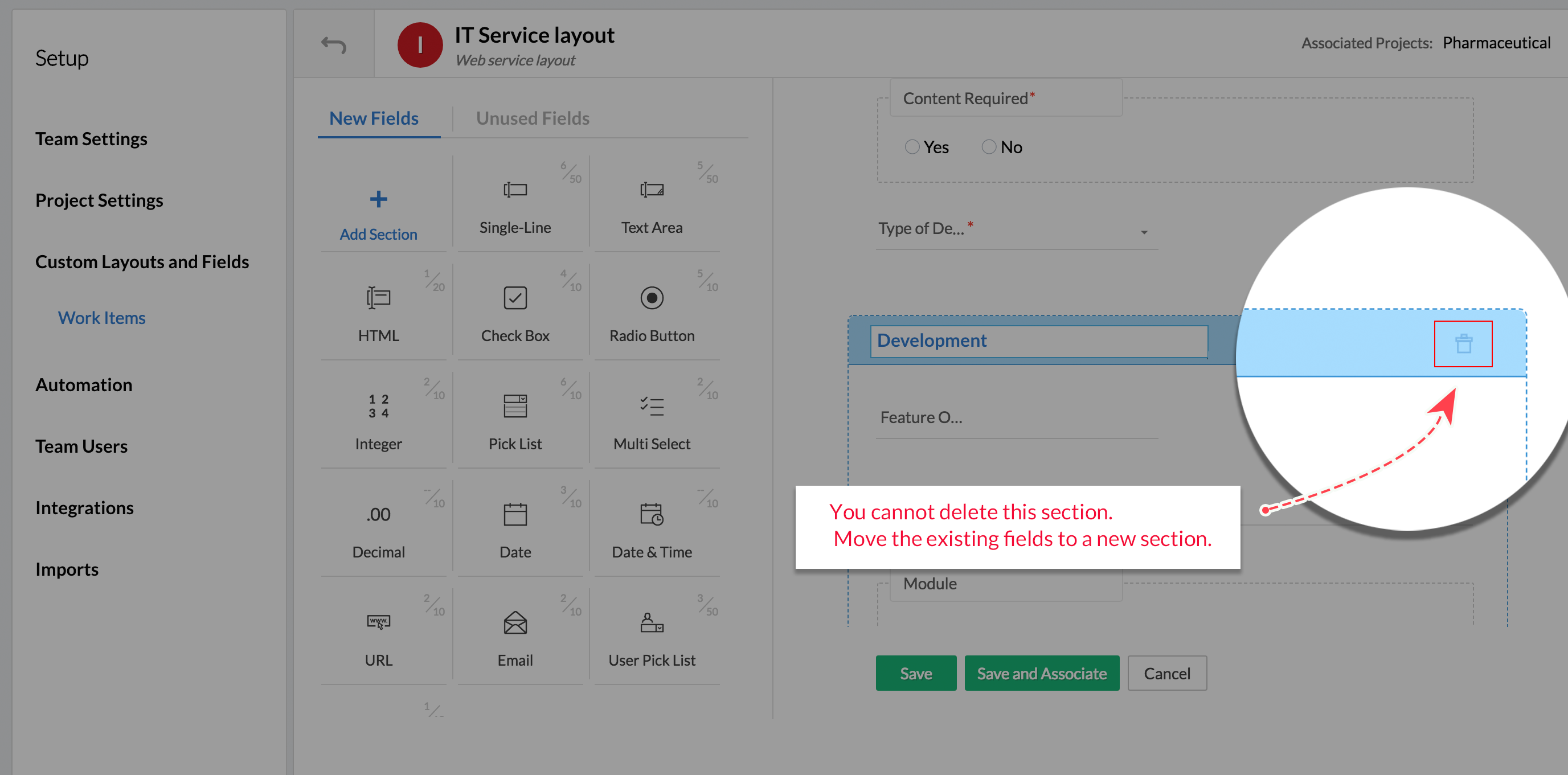Click the back arrow icon
Viewport: 1568px width, 775px height.
tap(334, 44)
